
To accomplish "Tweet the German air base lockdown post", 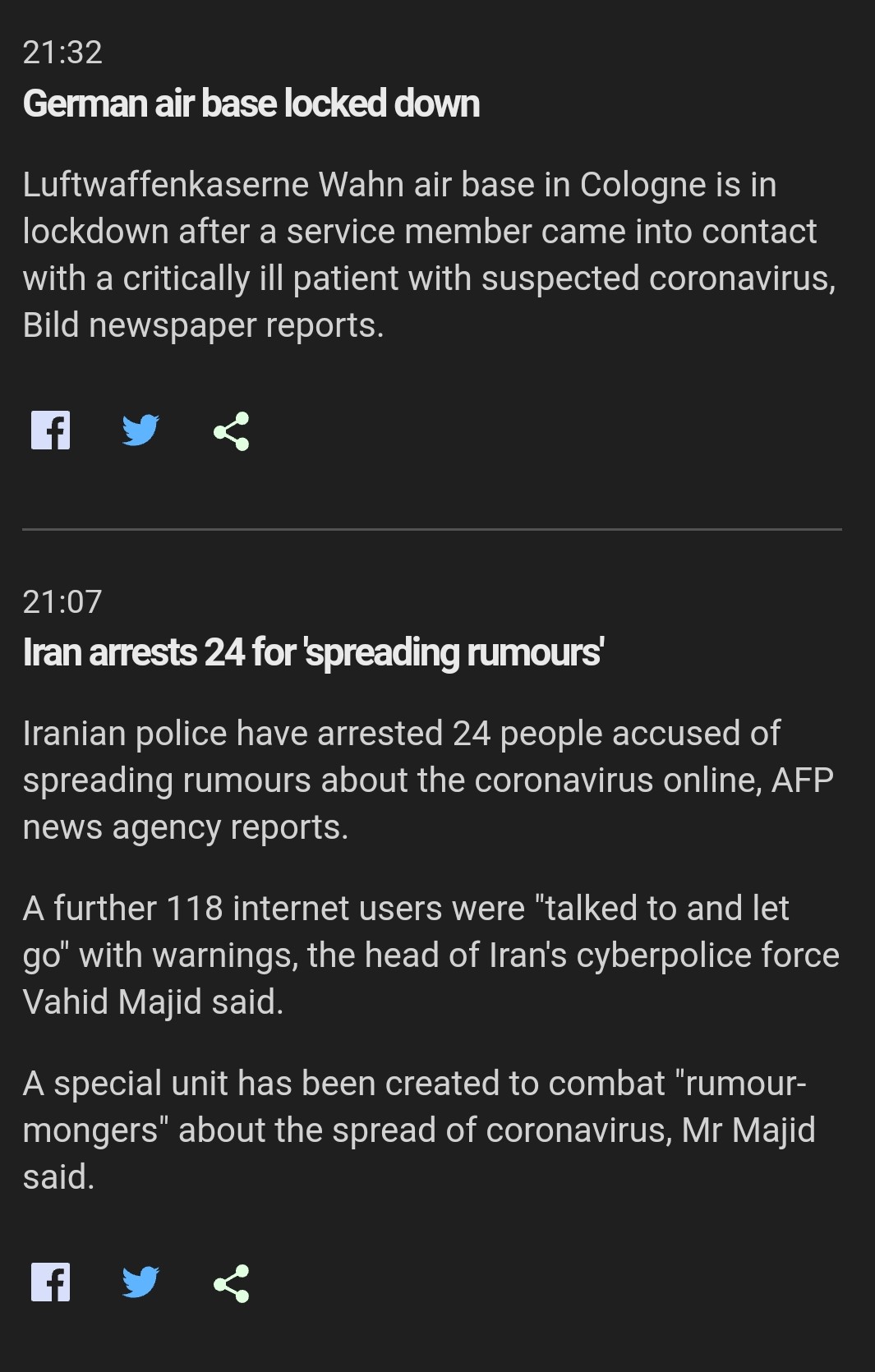I will click(140, 430).
